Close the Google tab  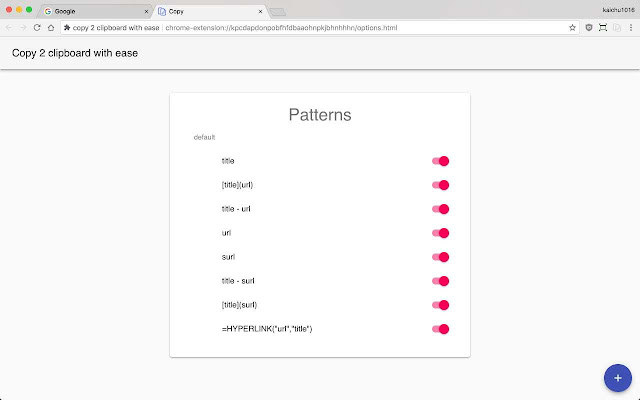pyautogui.click(x=146, y=11)
